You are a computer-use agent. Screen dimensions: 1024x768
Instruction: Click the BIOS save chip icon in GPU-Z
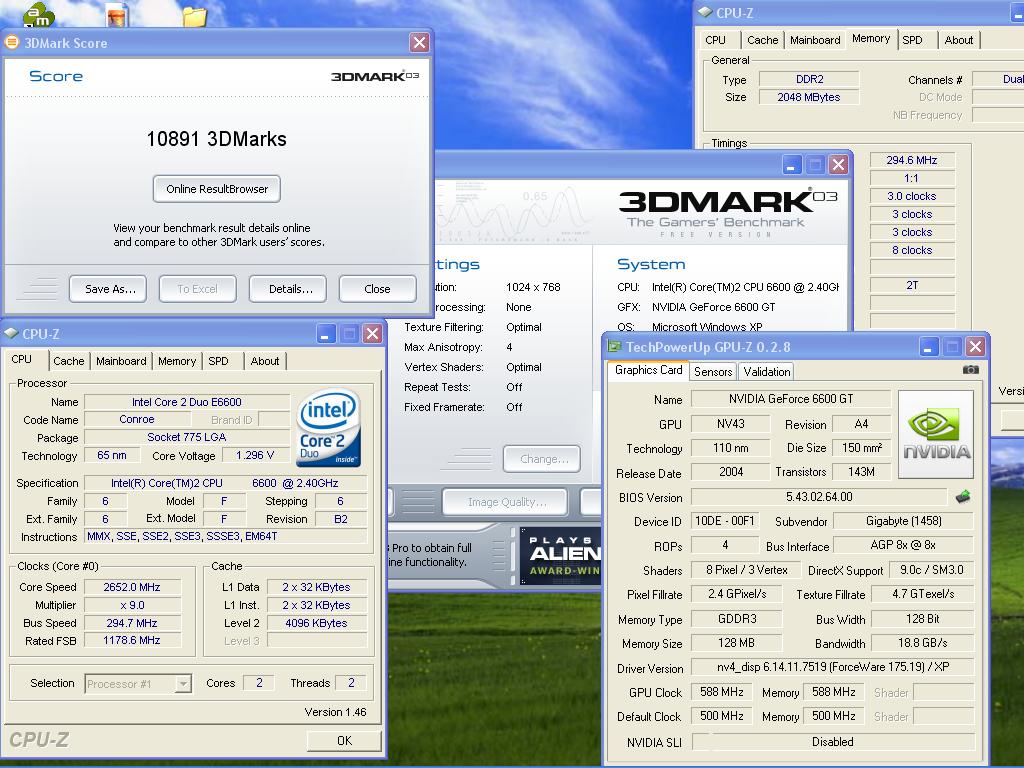click(x=963, y=497)
